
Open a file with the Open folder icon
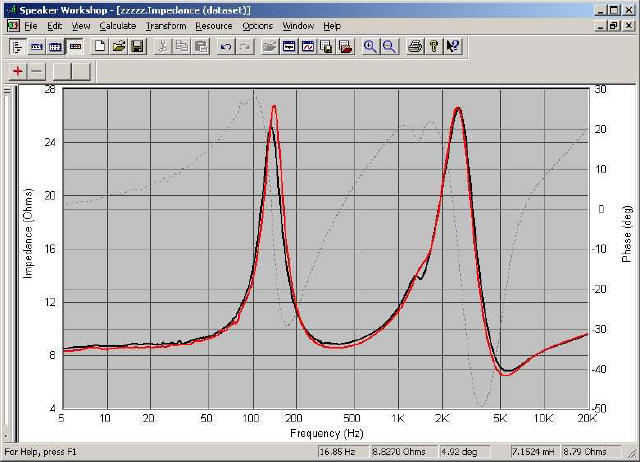[118, 46]
